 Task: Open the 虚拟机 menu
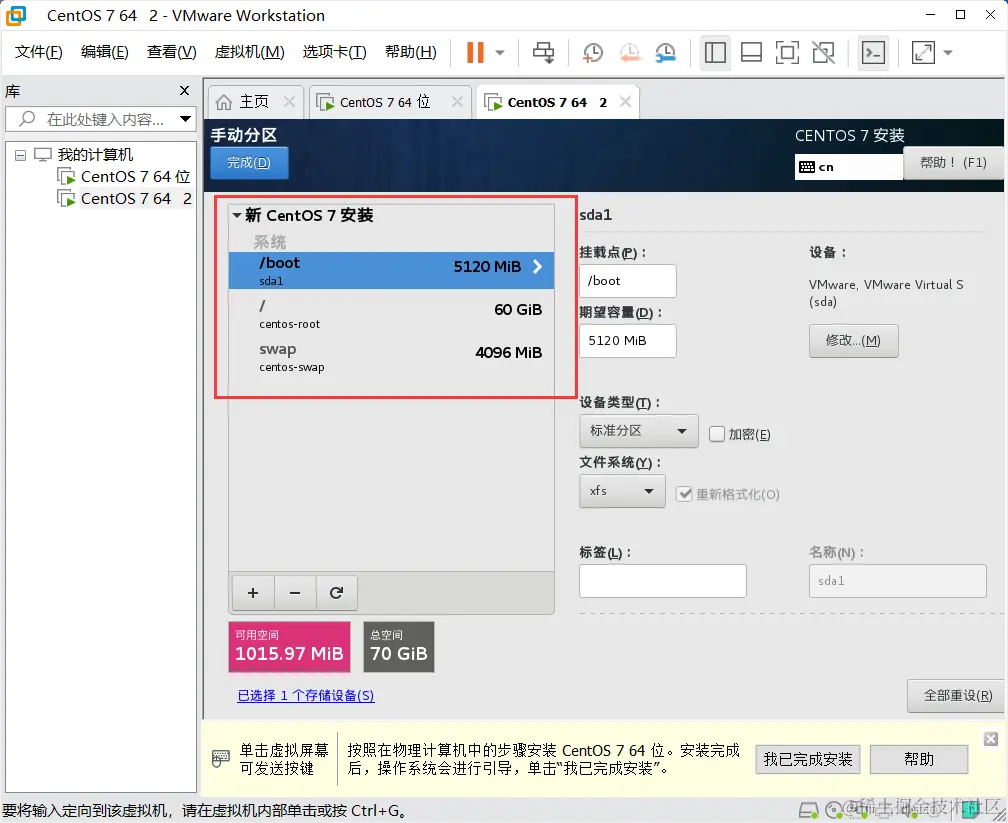tap(249, 52)
